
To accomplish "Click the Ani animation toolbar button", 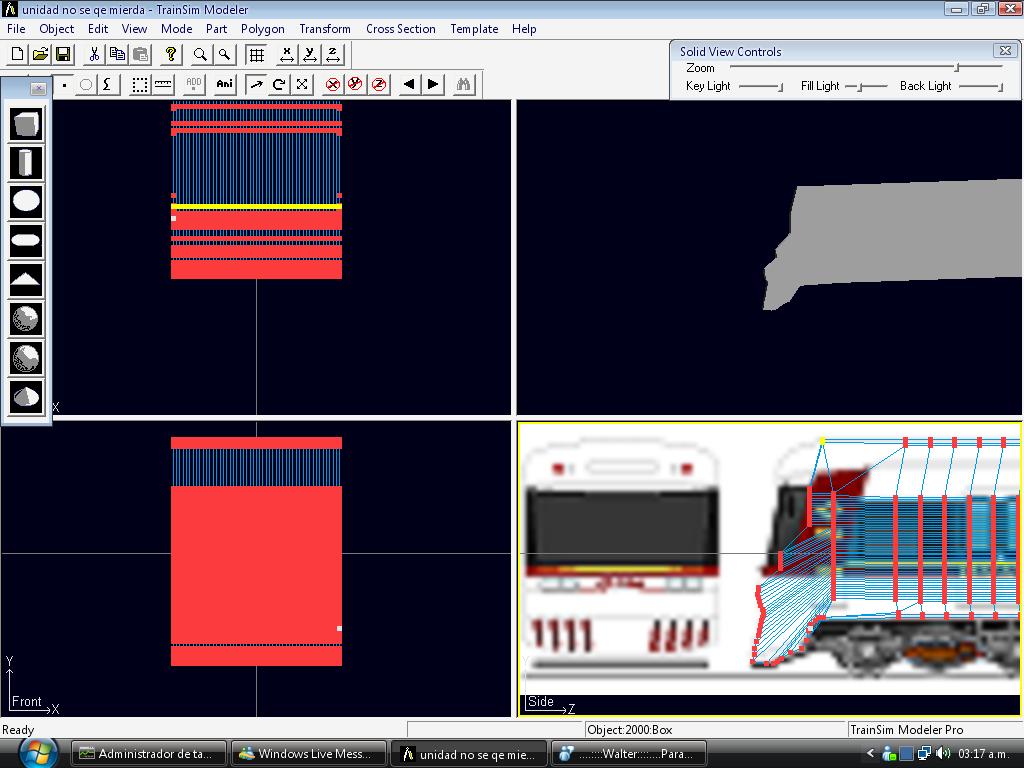I will tap(225, 84).
